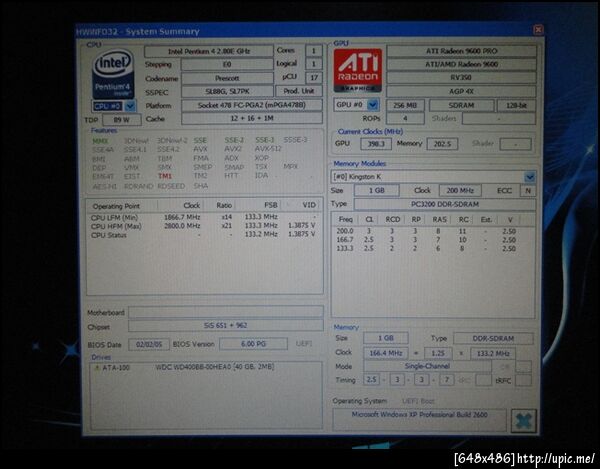Click the GPU memory clock 202.5 value
Image resolution: width=600 pixels, height=469 pixels.
pos(443,144)
